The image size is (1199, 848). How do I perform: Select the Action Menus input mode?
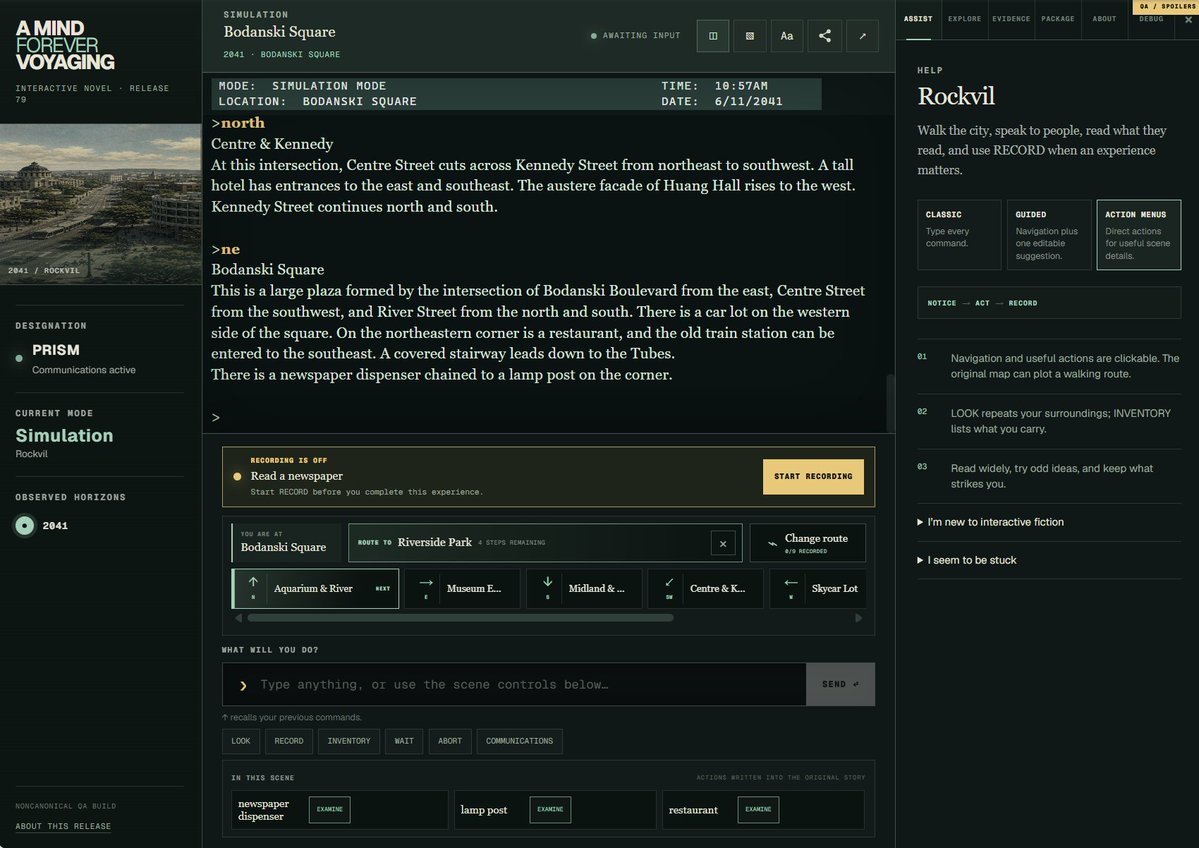(1138, 235)
